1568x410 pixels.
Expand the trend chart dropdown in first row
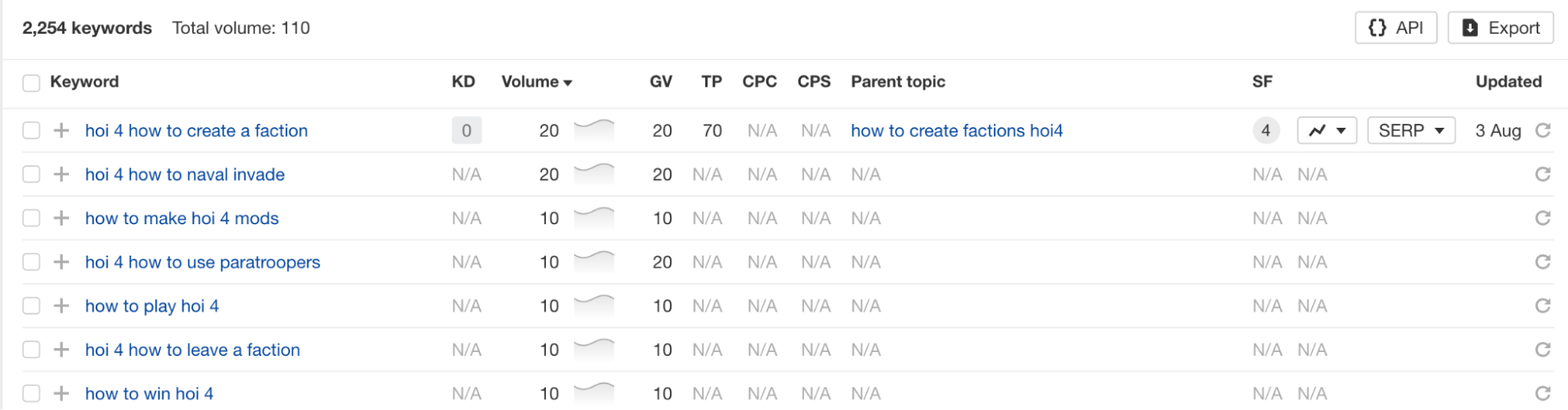tap(1327, 130)
